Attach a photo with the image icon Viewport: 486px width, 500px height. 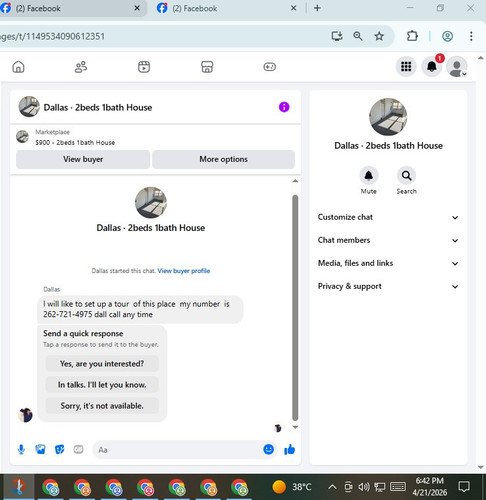click(x=40, y=449)
